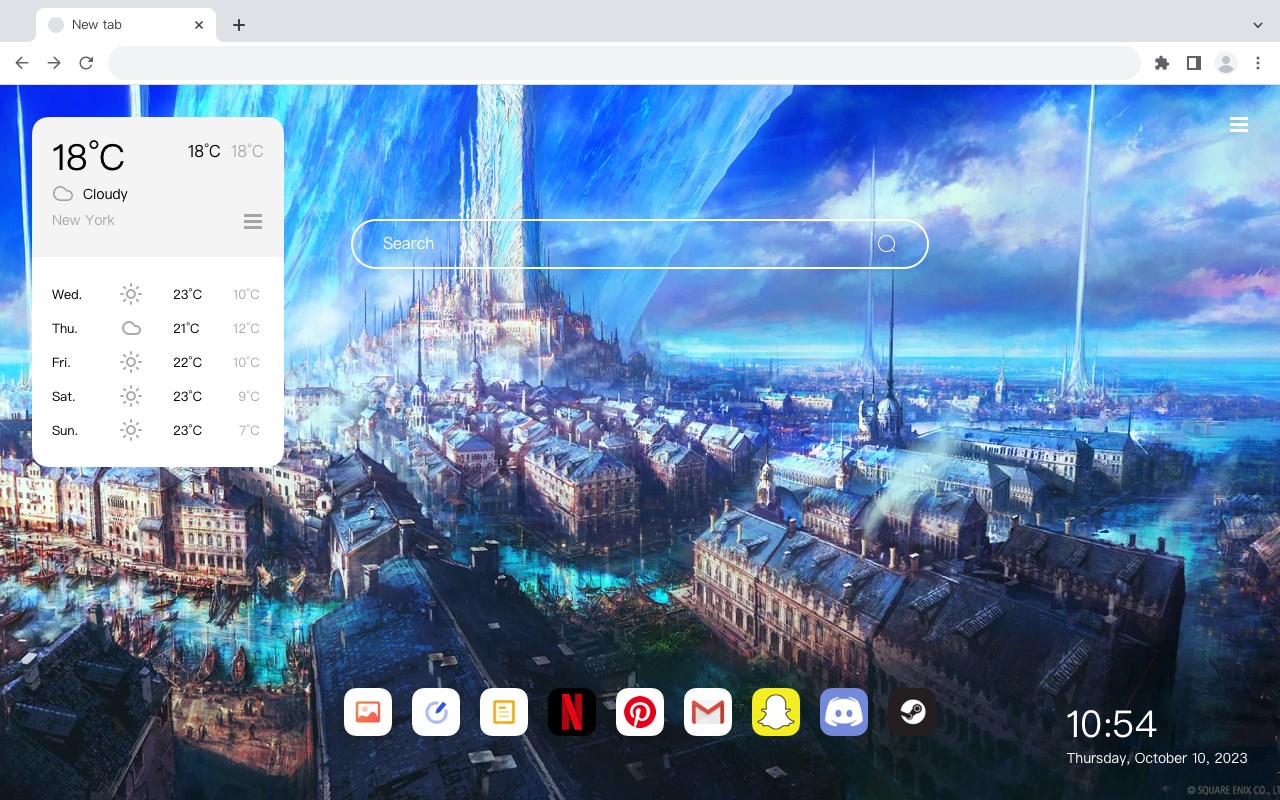This screenshot has width=1280, height=800.
Task: Open the image gallery shortcut icon
Action: click(x=368, y=712)
